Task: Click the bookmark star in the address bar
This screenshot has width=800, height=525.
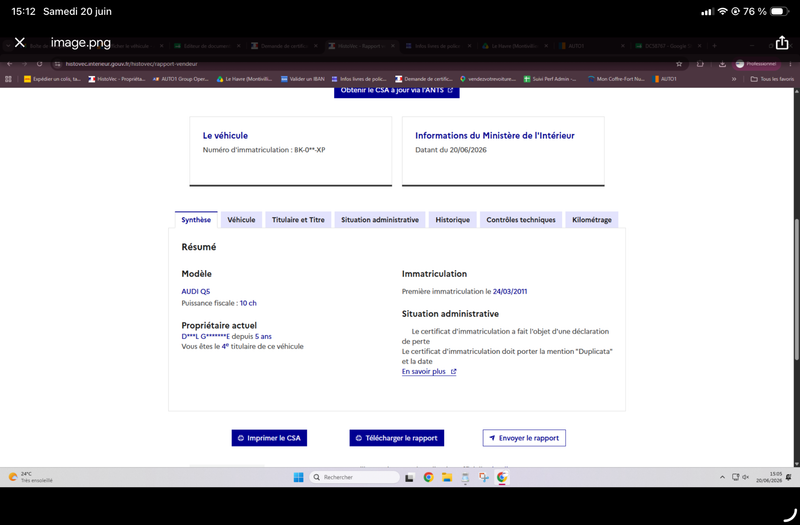Action: pos(679,64)
